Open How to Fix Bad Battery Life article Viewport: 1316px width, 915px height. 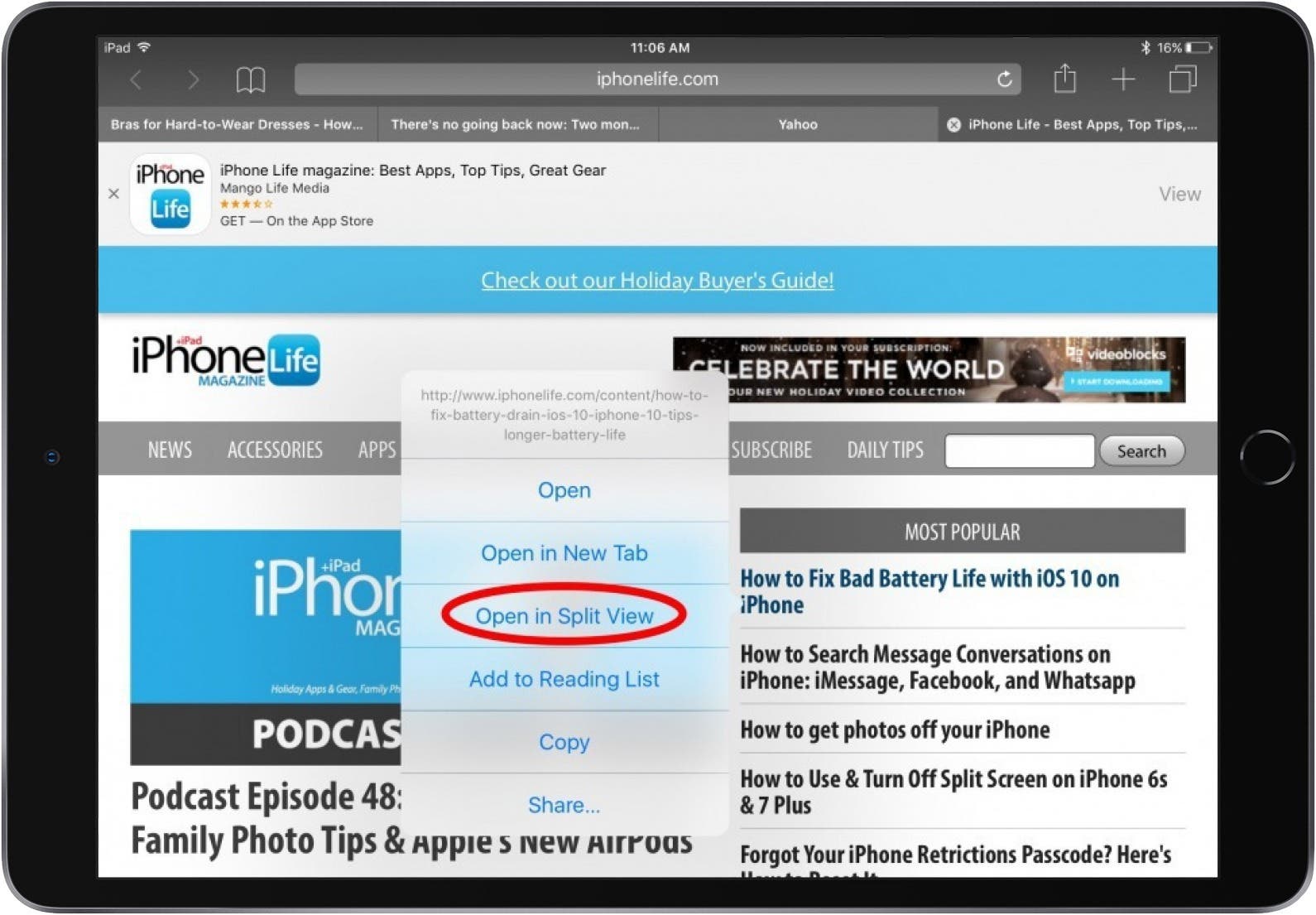[929, 591]
